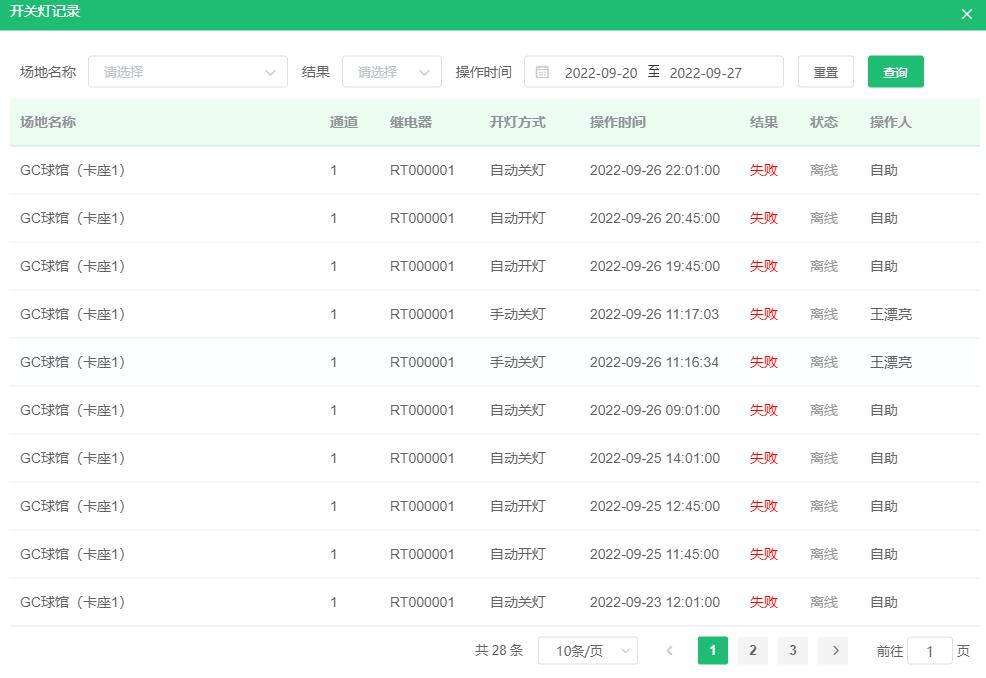Click the calendar icon in 操作时间 field
The image size is (986, 678).
(541, 71)
